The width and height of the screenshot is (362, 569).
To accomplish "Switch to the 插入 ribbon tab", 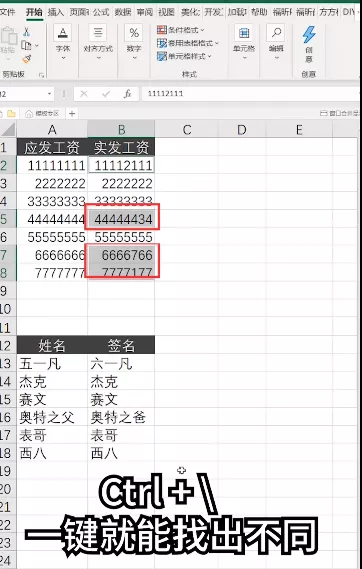I will tap(56, 12).
